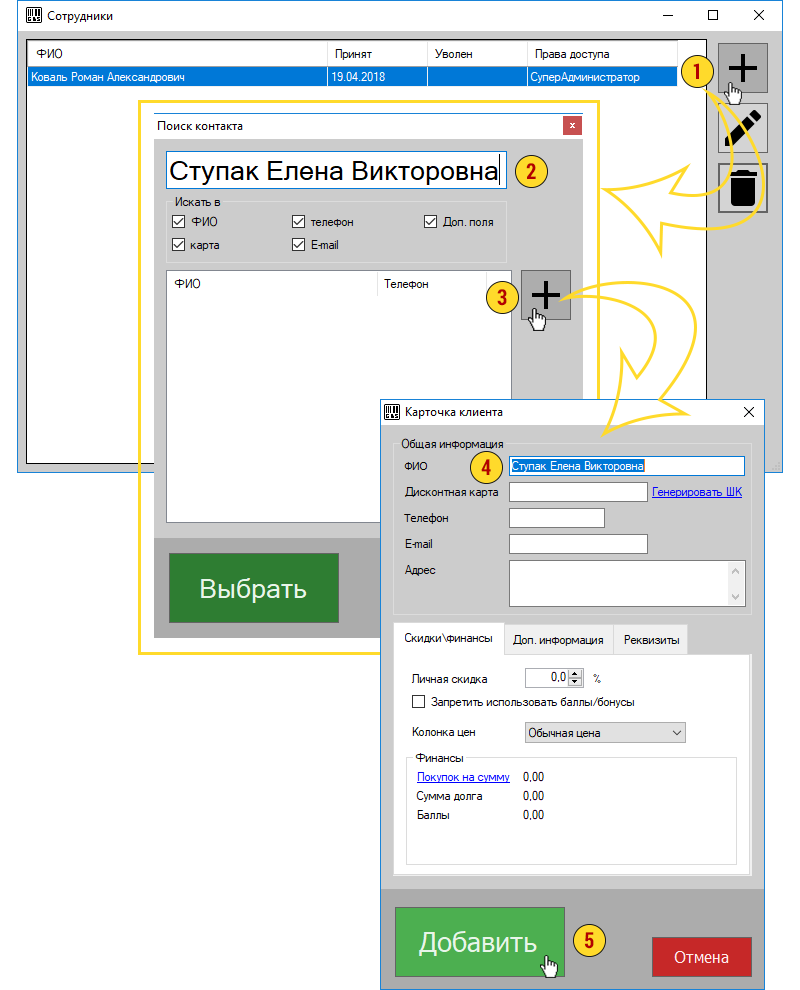Click the green Выбрать button
The width and height of the screenshot is (800, 990).
click(254, 588)
